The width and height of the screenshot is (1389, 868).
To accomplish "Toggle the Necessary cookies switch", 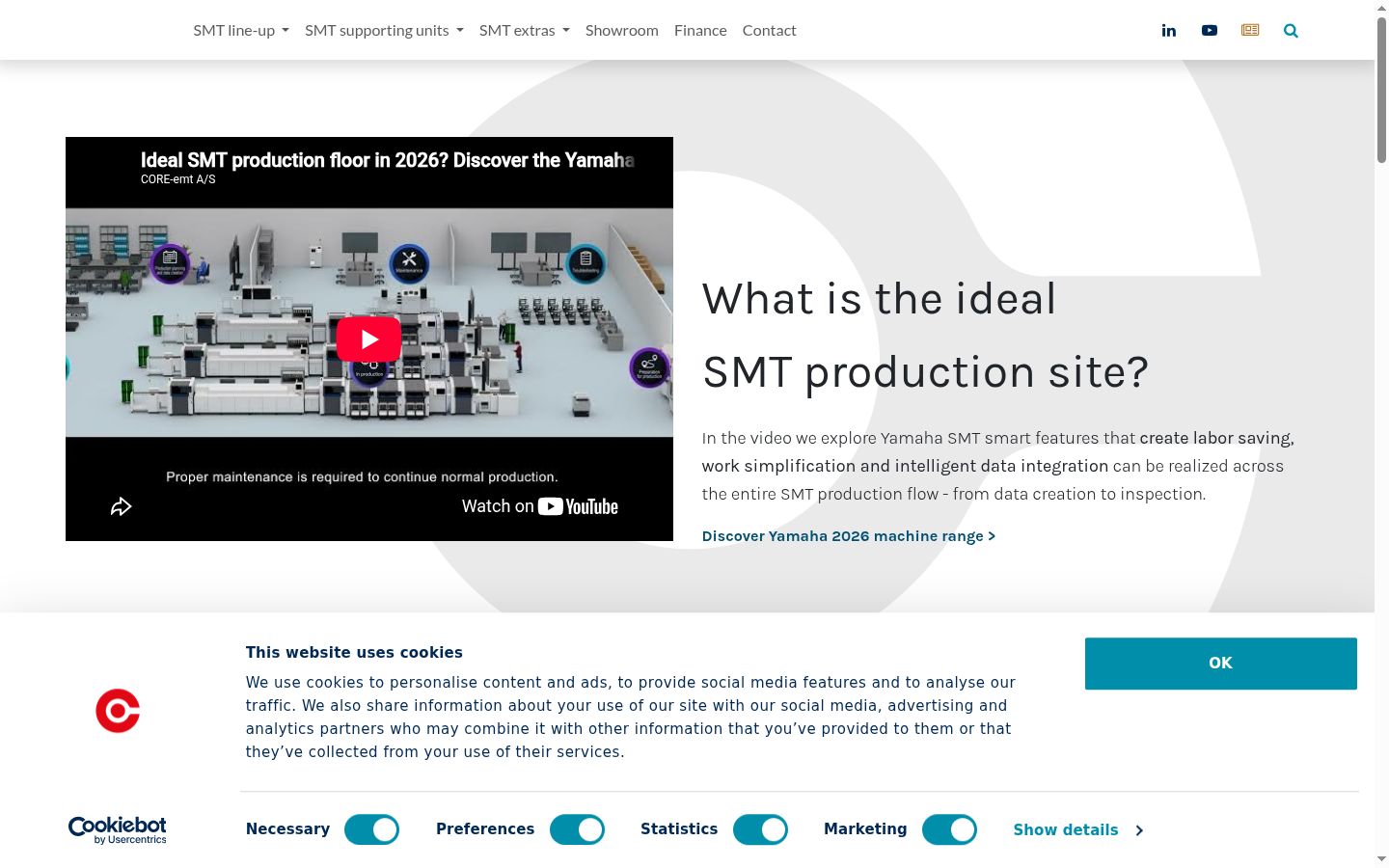I will tap(371, 829).
